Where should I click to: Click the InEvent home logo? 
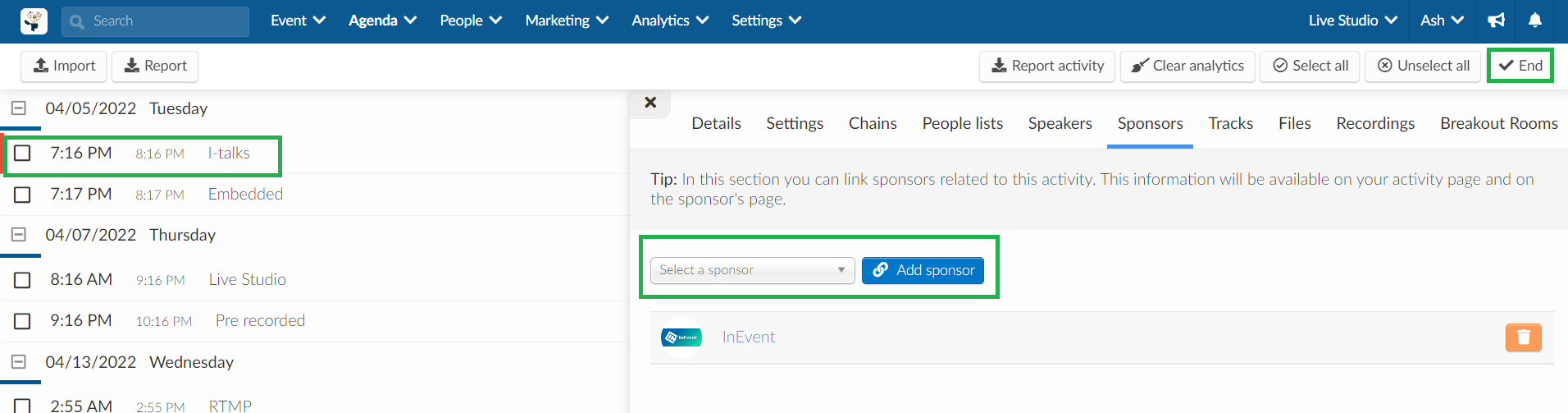click(x=34, y=21)
